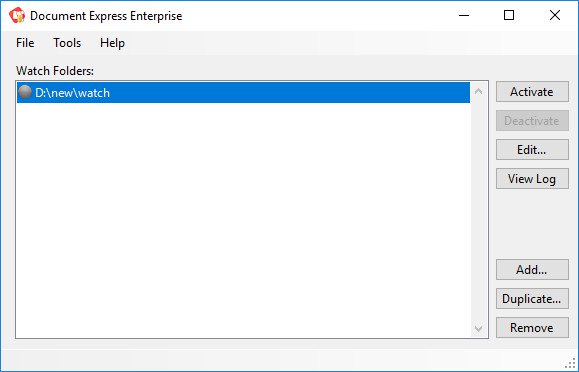Open the Tools menu
This screenshot has width=579, height=372.
[67, 43]
